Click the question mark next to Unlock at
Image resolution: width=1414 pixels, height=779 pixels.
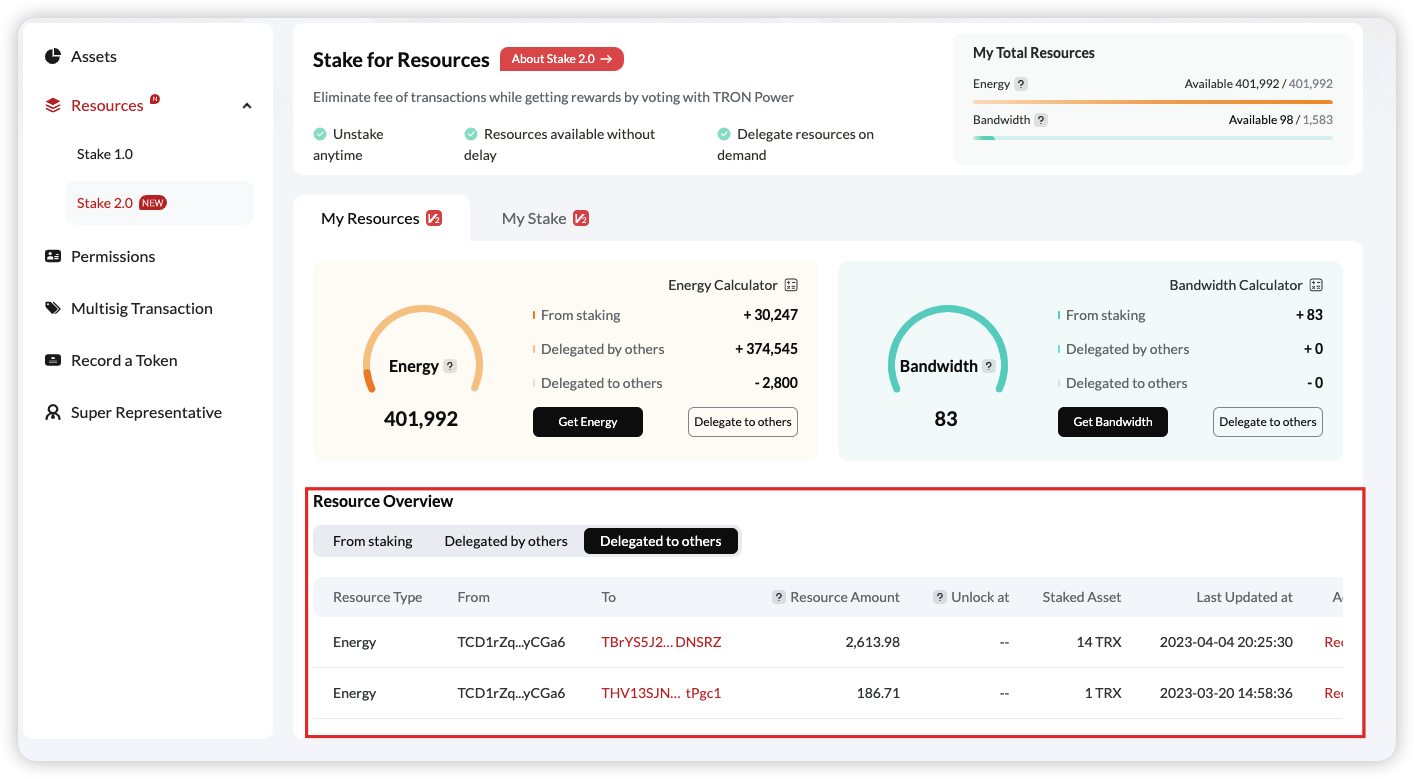pos(939,597)
